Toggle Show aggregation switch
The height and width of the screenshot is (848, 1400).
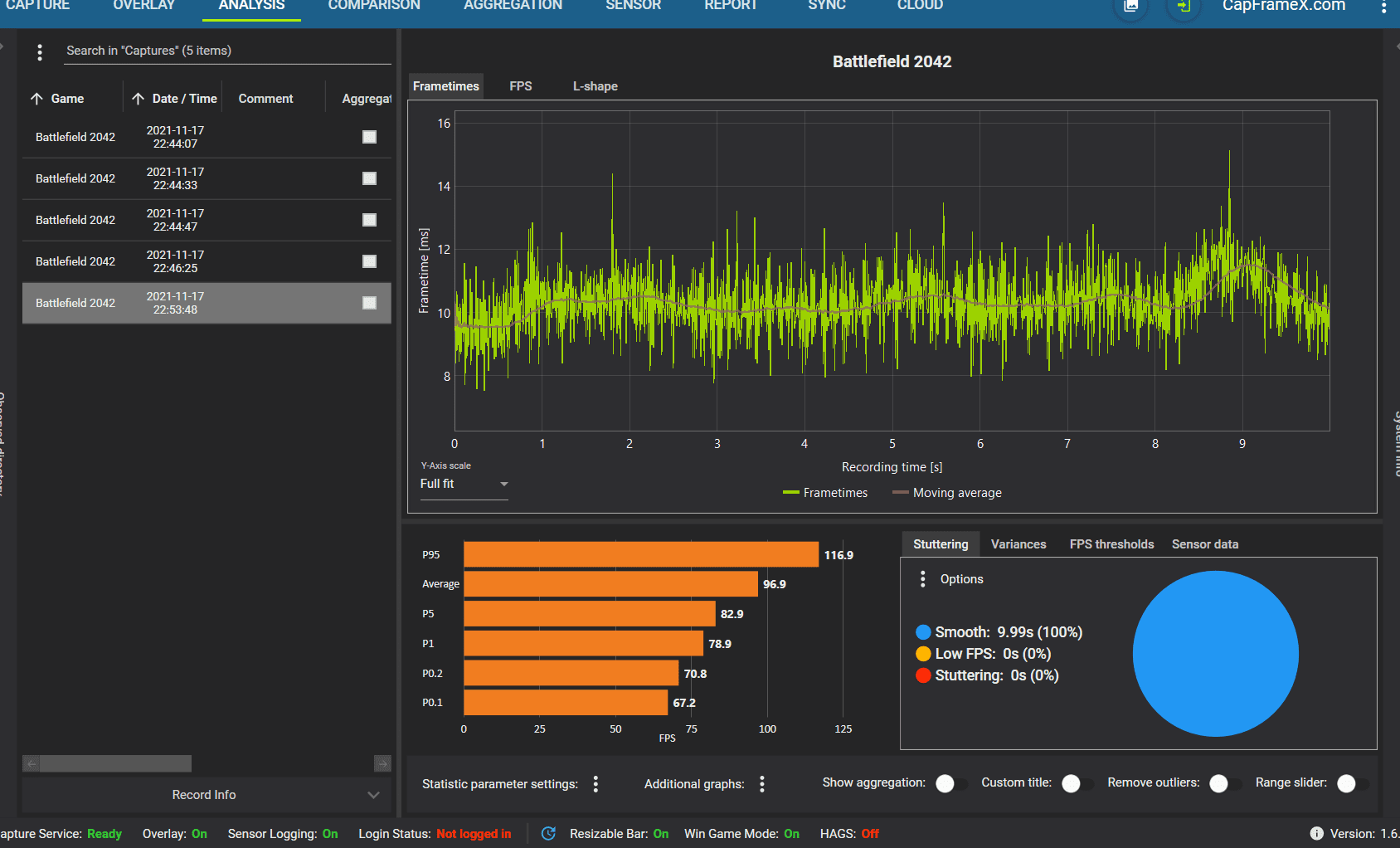[x=950, y=783]
